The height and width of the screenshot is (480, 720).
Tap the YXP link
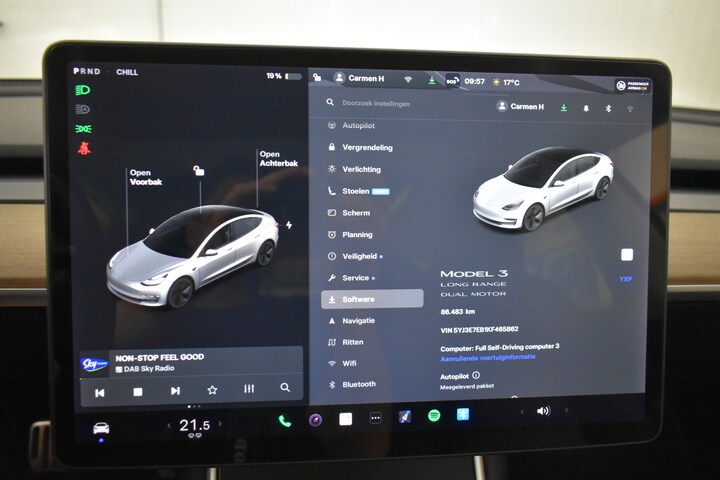[x=625, y=279]
